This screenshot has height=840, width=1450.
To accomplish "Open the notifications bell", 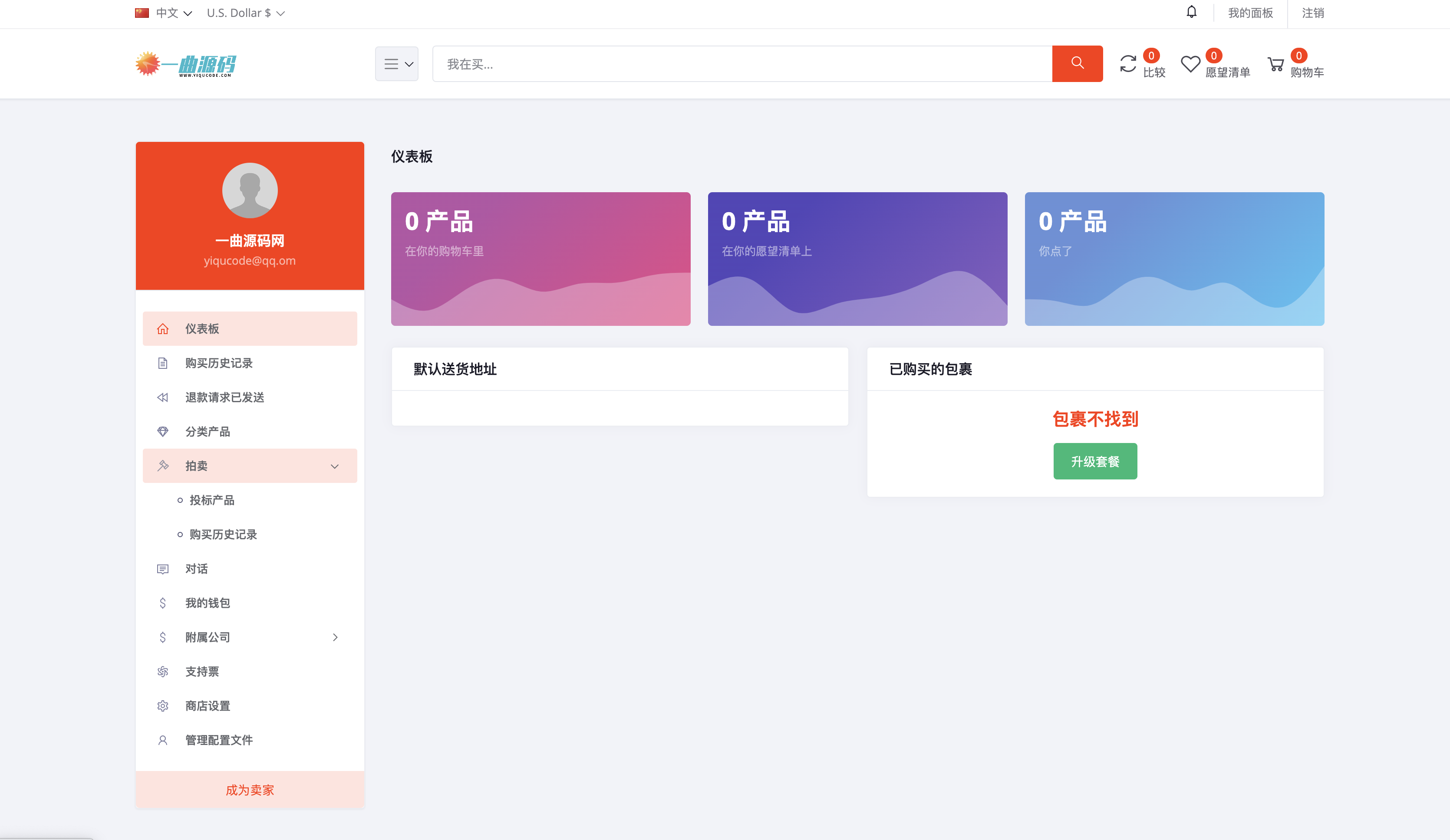I will 1192,12.
